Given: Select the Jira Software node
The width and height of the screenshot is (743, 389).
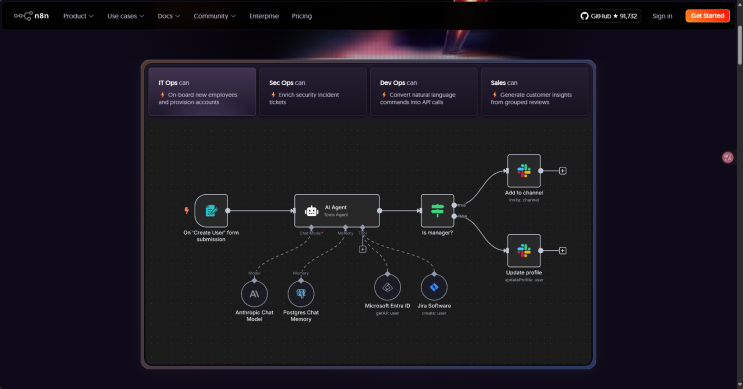Looking at the screenshot, I should coord(434,287).
